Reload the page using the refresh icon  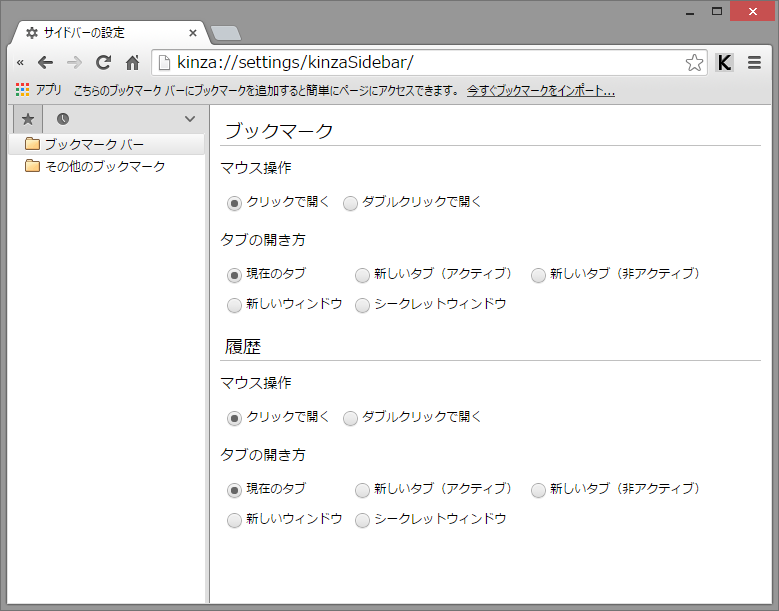coord(103,63)
